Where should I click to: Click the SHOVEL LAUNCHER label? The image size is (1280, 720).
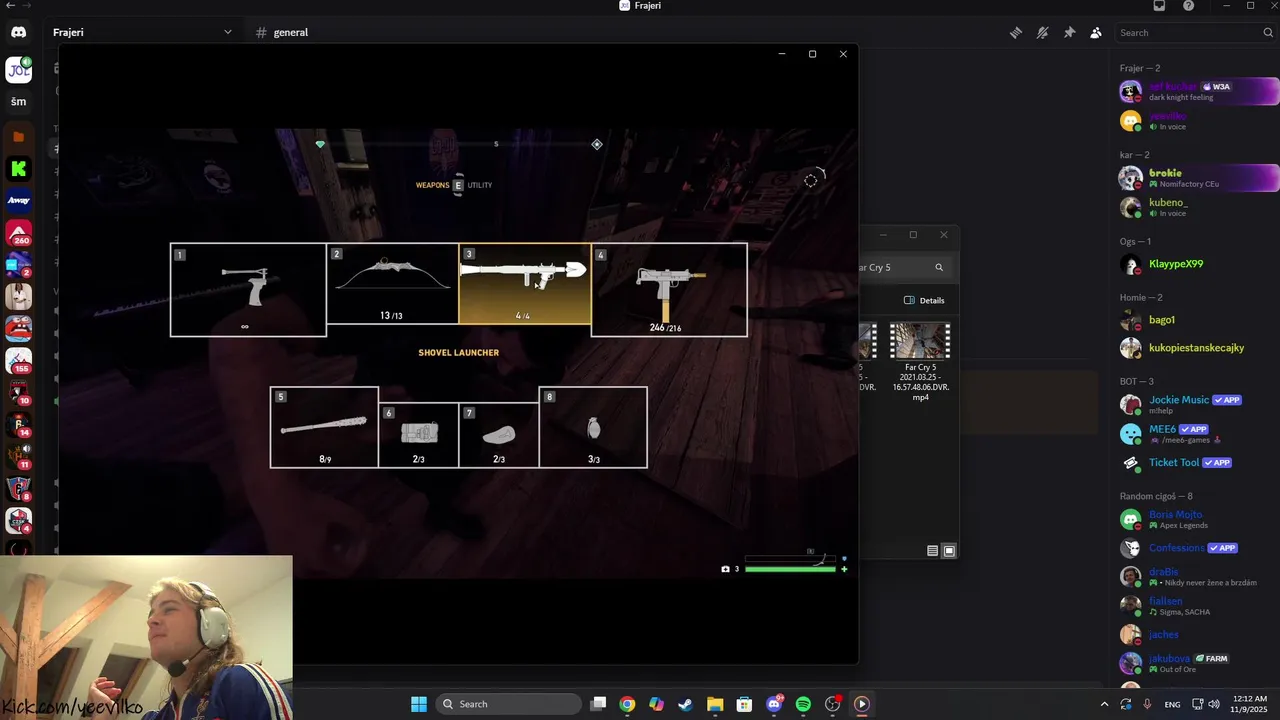coord(458,353)
